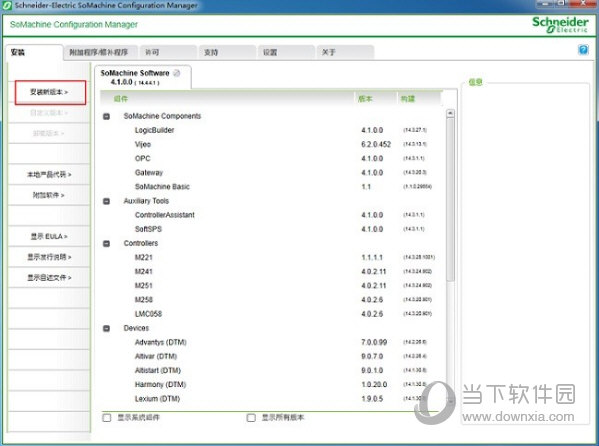Viewport: 599px width, 446px height.
Task: Click the SoMachine Configuration Manager heading
Action: [x=74, y=24]
